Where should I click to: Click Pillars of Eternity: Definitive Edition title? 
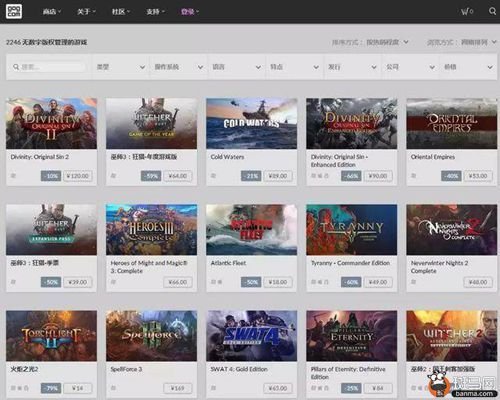point(348,373)
